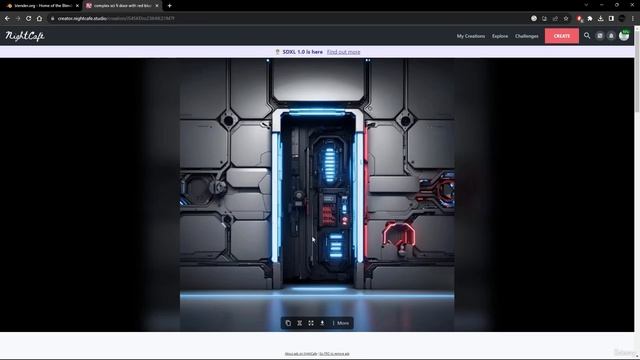640x360 pixels.
Task: Click the browser forward arrow
Action: [x=18, y=18]
